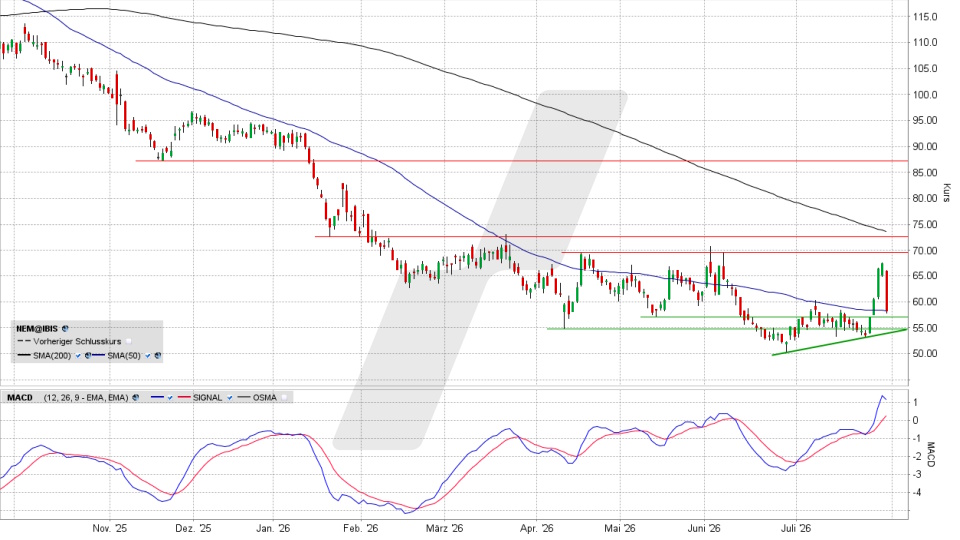
Task: Toggle the blue MACD line checkbox
Action: click(170, 397)
